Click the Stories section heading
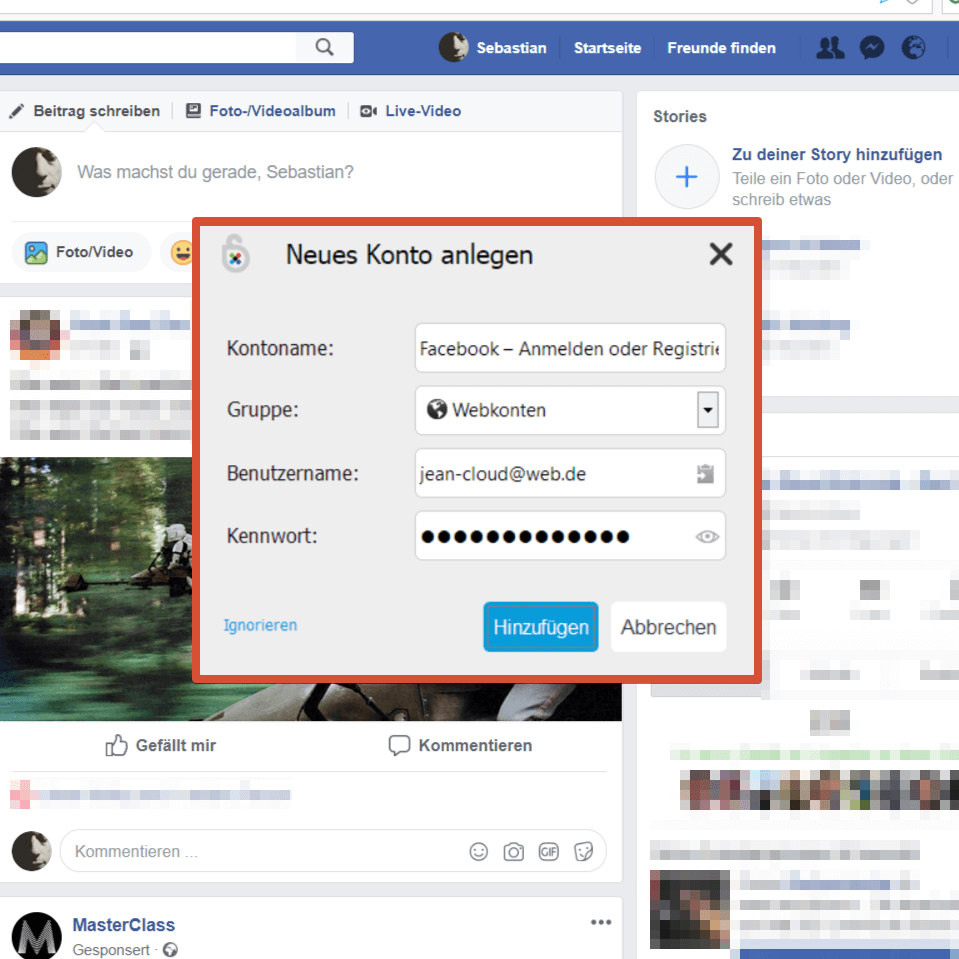The height and width of the screenshot is (959, 959). pyautogui.click(x=679, y=116)
